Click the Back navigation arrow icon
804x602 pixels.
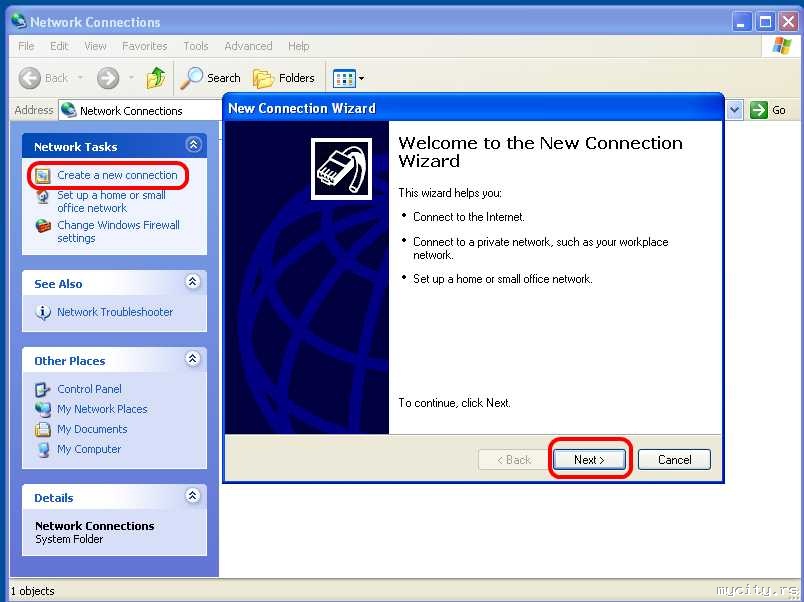[x=30, y=78]
